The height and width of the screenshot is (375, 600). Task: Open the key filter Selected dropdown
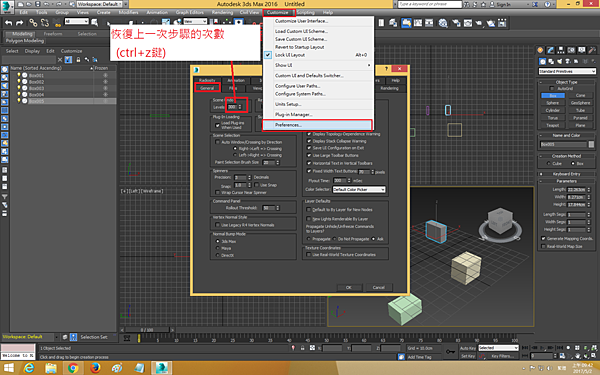pos(498,348)
